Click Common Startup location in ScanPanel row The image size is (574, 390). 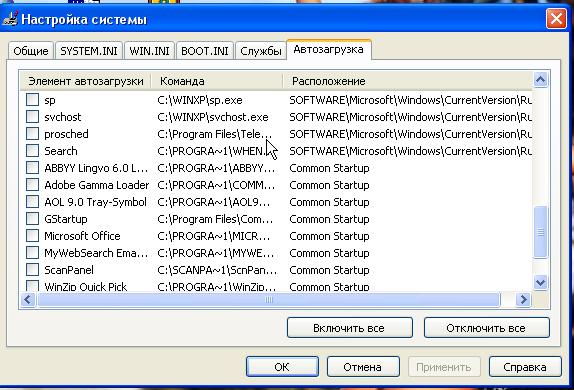point(329,270)
